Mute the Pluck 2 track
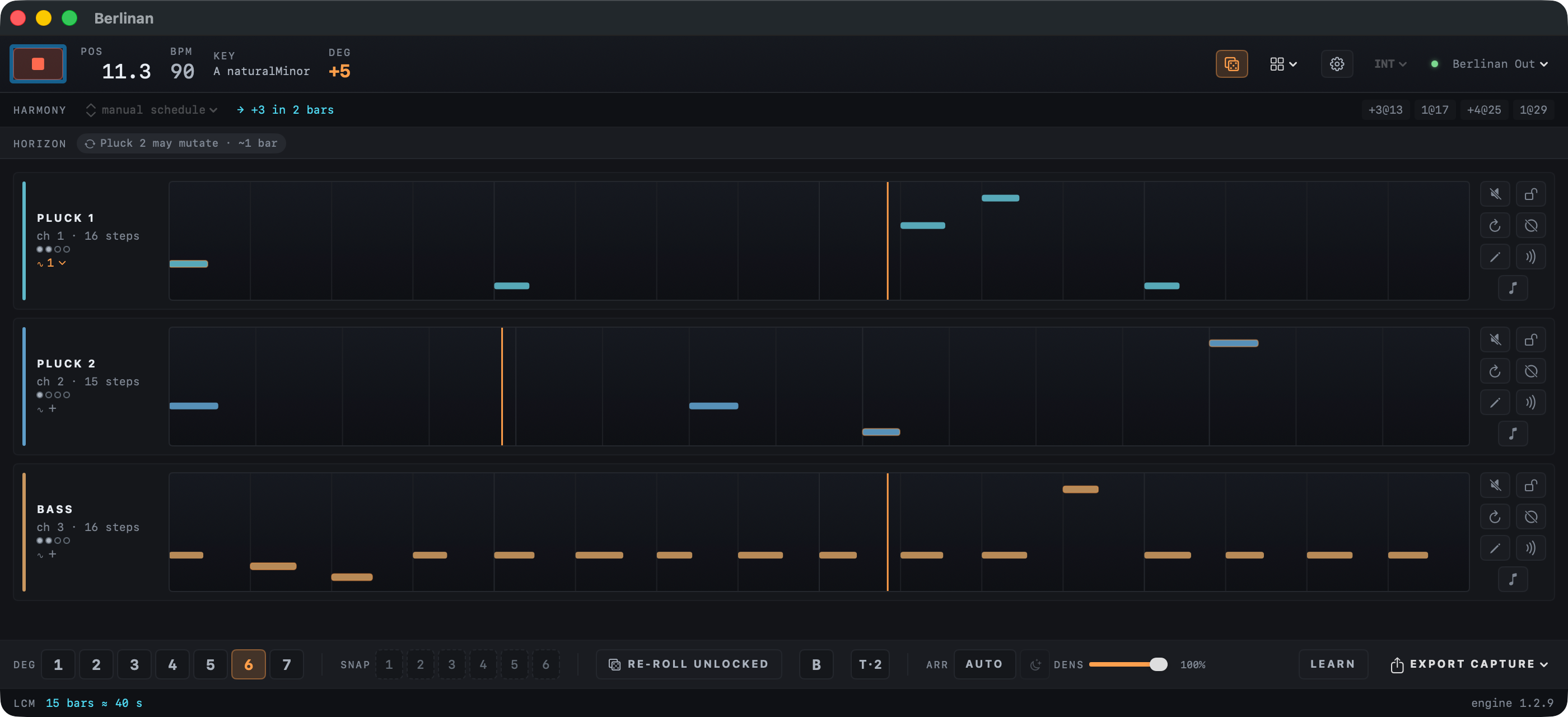 point(1494,339)
